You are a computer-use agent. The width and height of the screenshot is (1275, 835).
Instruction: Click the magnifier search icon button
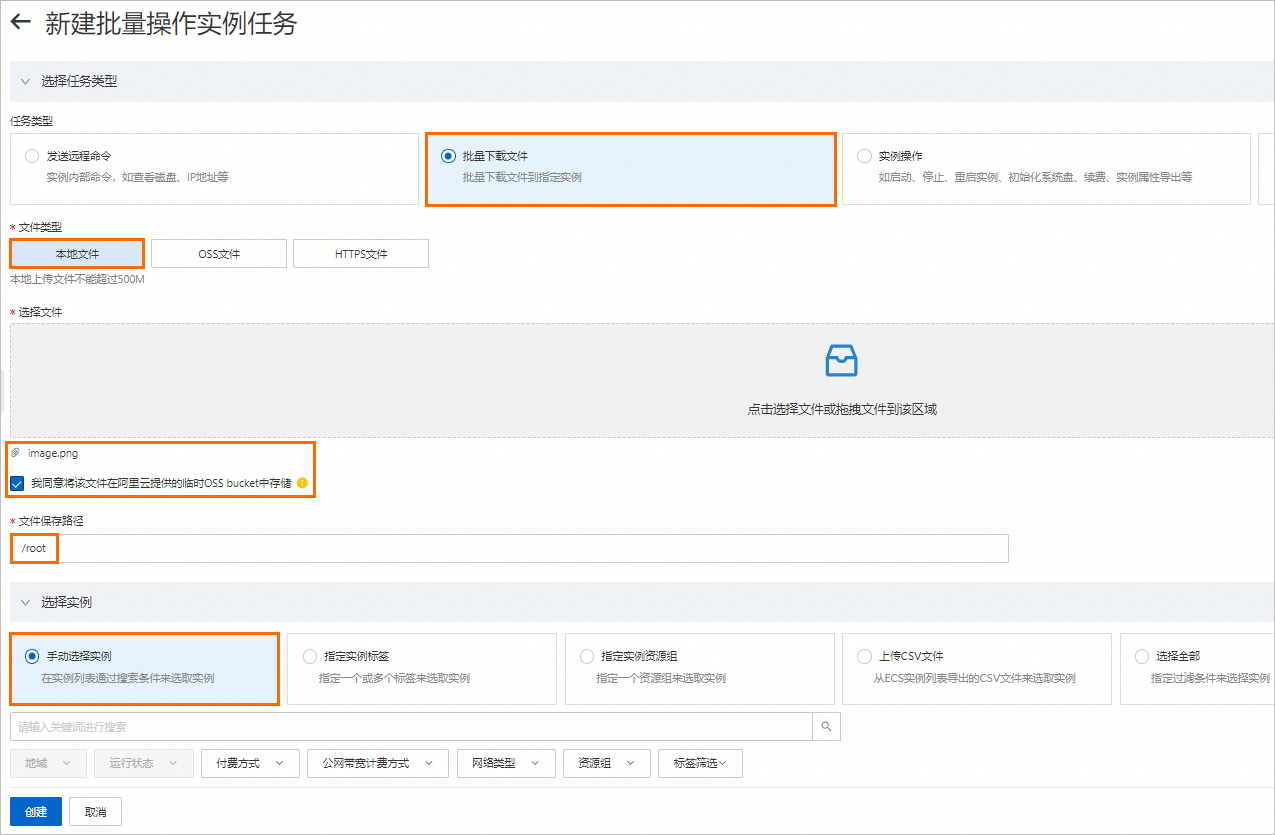(x=826, y=726)
